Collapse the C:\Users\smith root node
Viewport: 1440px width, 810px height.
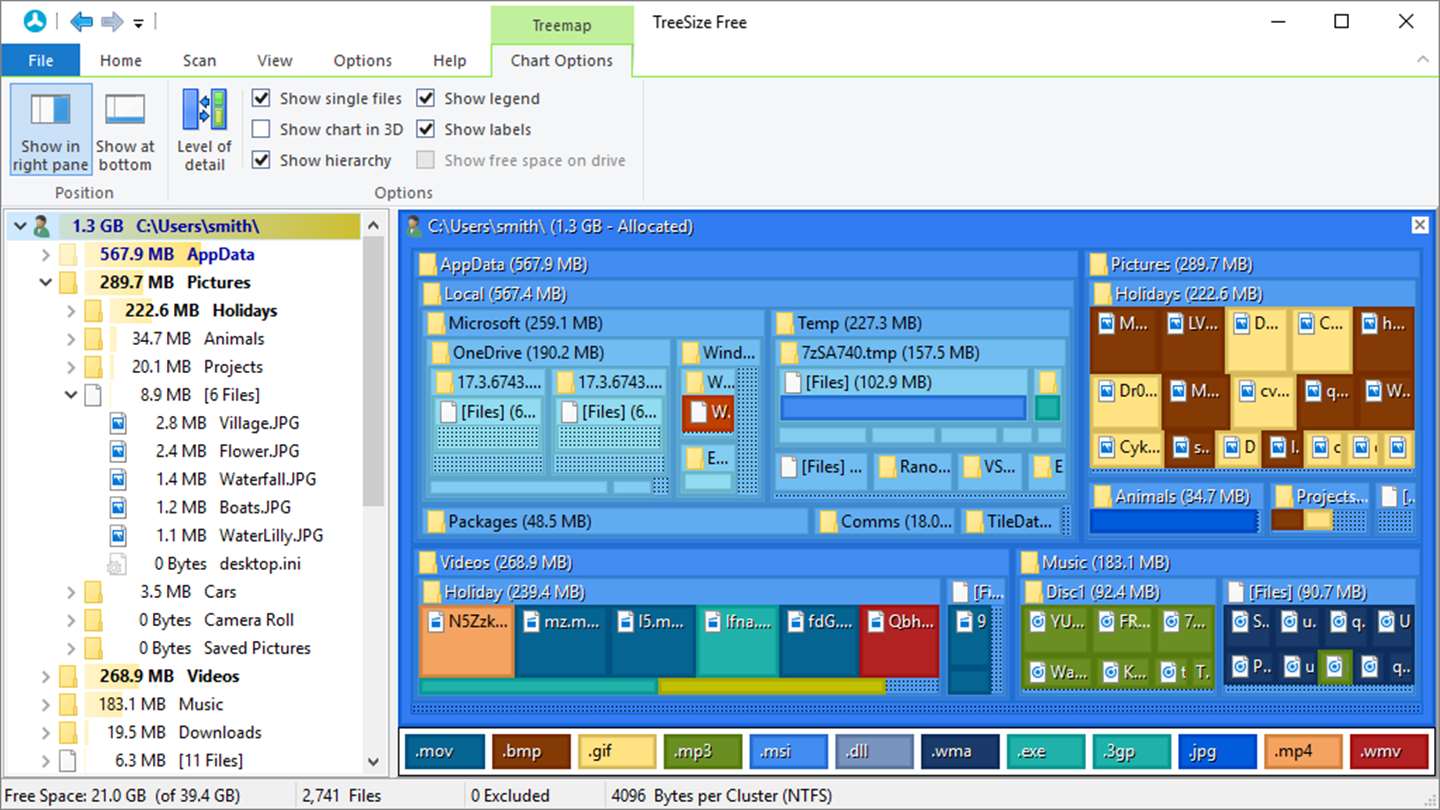[20, 226]
